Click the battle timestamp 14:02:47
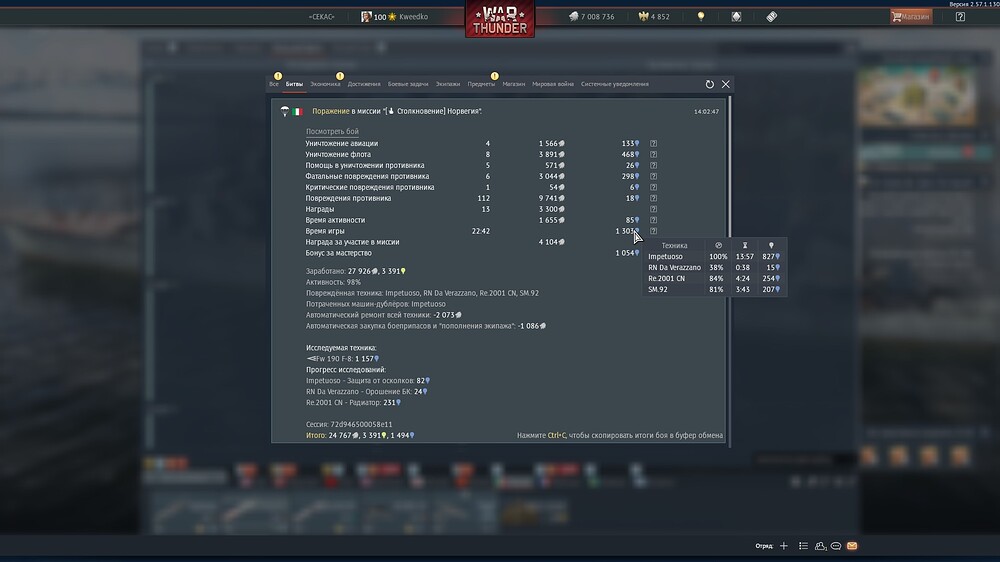Image resolution: width=1000 pixels, height=562 pixels. tap(706, 112)
